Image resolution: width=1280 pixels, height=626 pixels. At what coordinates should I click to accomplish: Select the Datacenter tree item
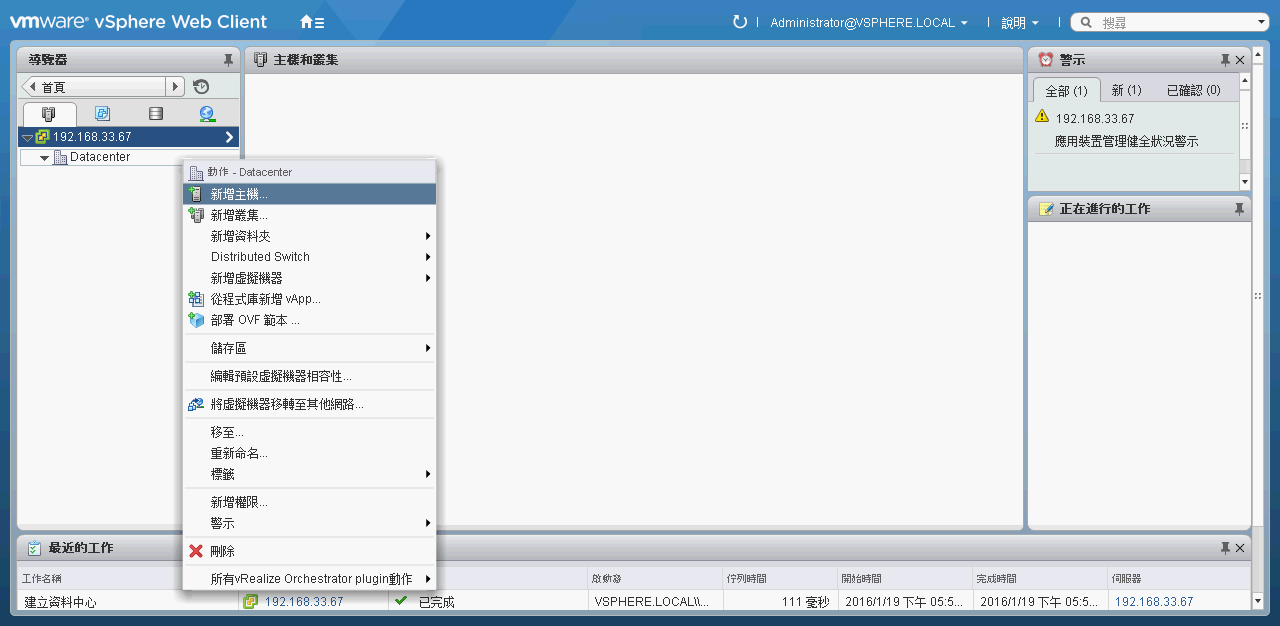[x=100, y=157]
